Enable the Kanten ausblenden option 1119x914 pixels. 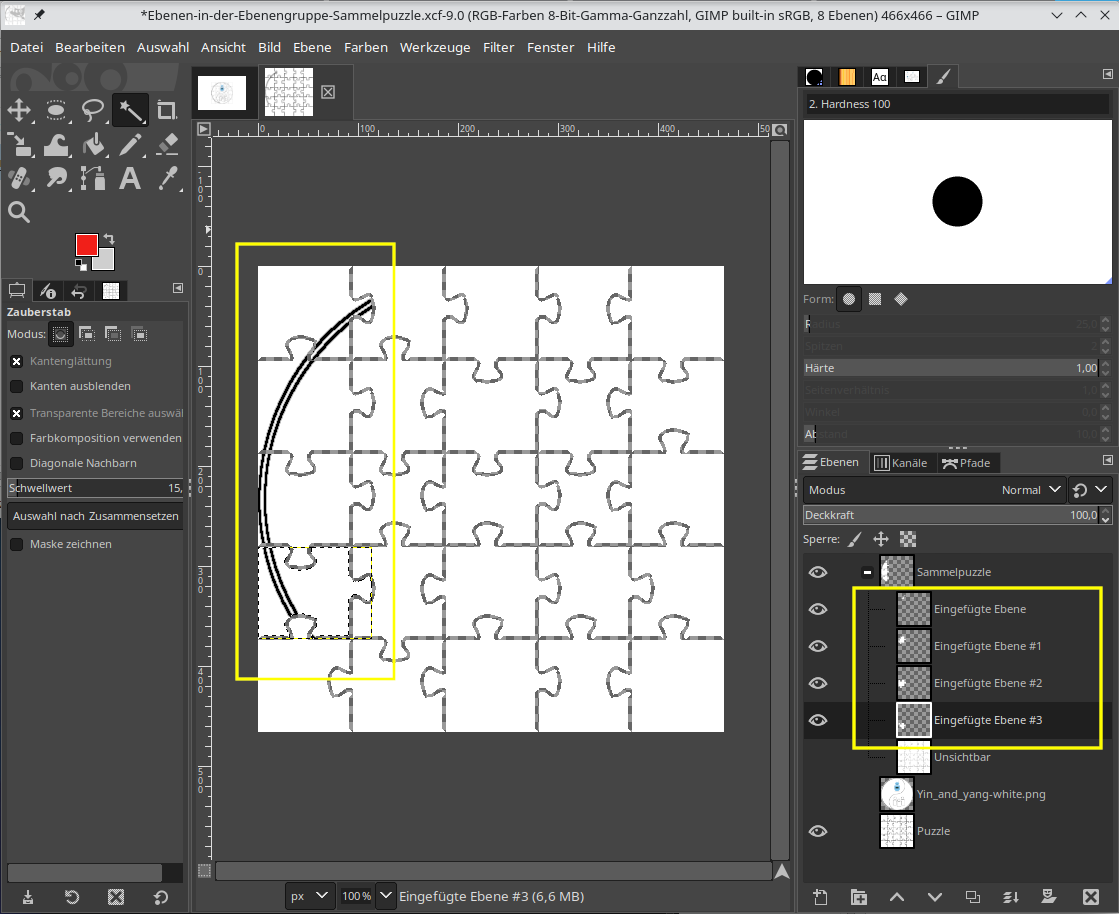(x=17, y=386)
